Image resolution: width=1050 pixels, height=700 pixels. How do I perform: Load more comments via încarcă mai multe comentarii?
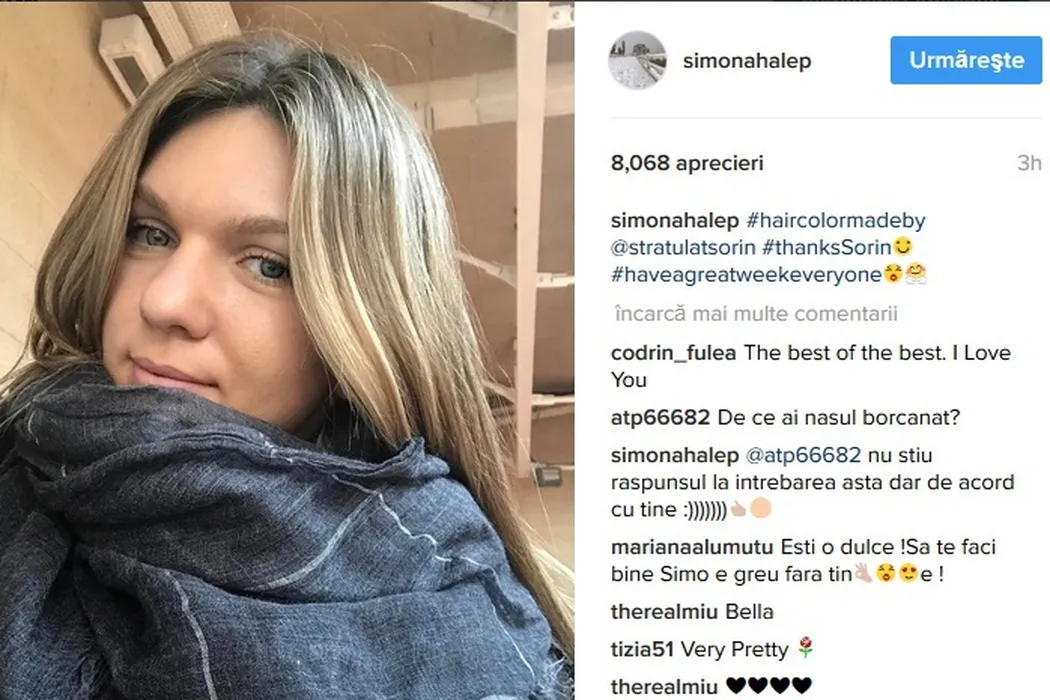click(756, 313)
